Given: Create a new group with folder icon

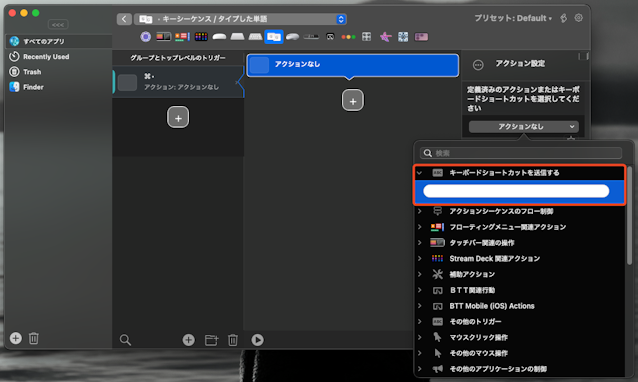Looking at the screenshot, I should click(x=211, y=340).
